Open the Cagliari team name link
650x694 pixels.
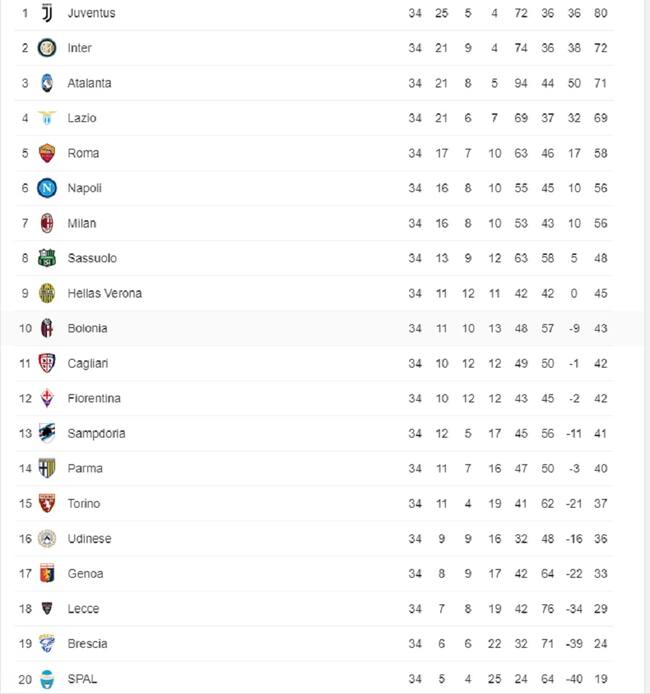click(x=87, y=363)
